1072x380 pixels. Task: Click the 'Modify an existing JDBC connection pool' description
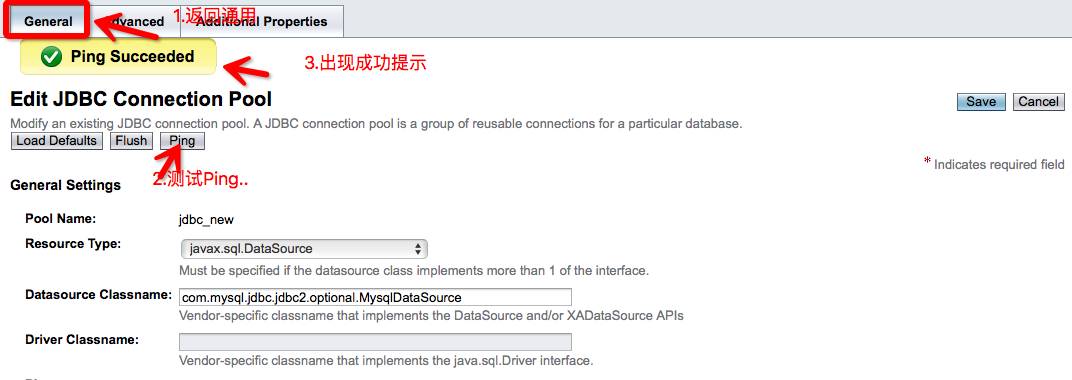pos(376,124)
